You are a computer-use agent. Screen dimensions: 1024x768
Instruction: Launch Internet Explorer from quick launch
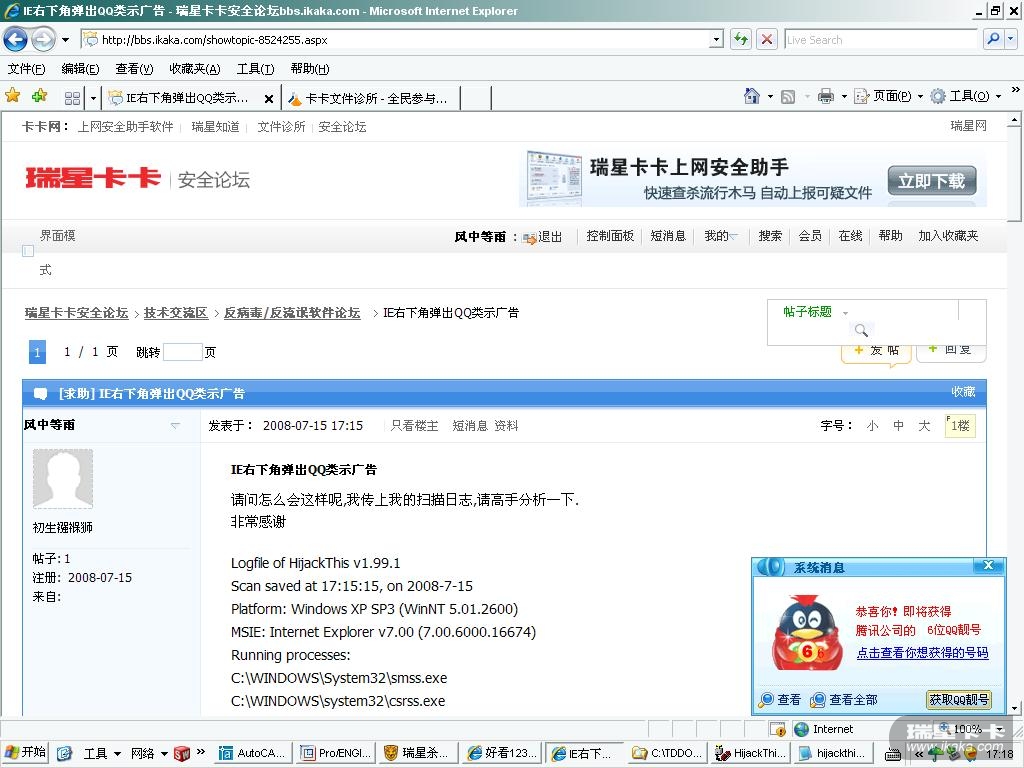pyautogui.click(x=64, y=753)
